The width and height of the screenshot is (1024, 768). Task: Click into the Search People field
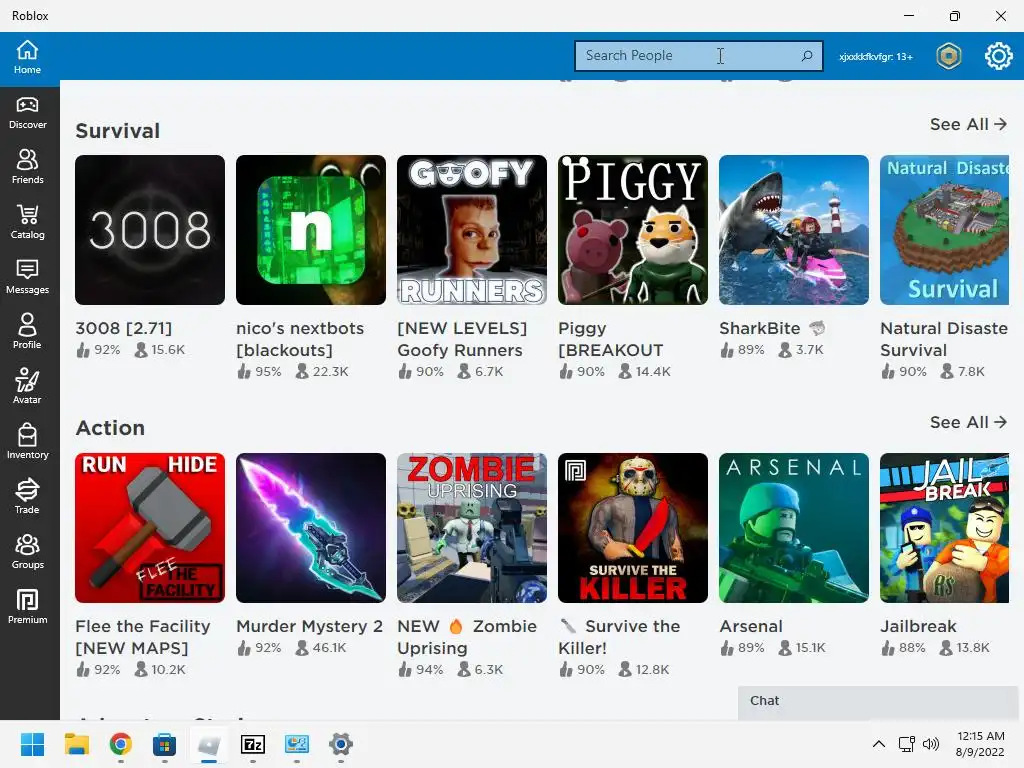tap(698, 56)
